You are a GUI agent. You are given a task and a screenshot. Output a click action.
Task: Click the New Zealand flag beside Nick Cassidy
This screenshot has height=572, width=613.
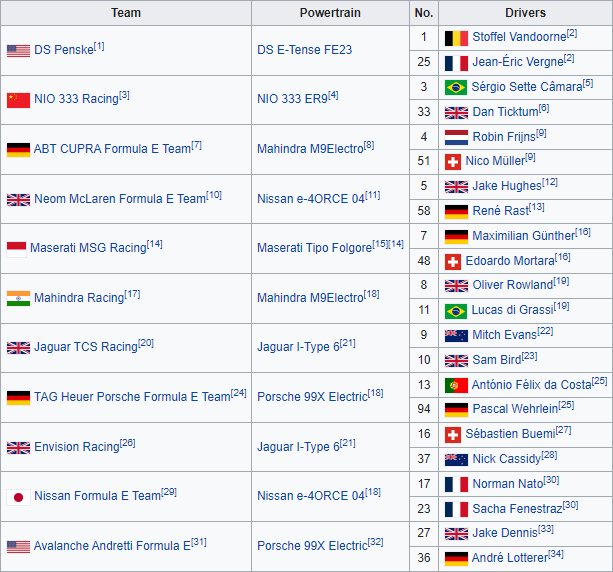456,460
